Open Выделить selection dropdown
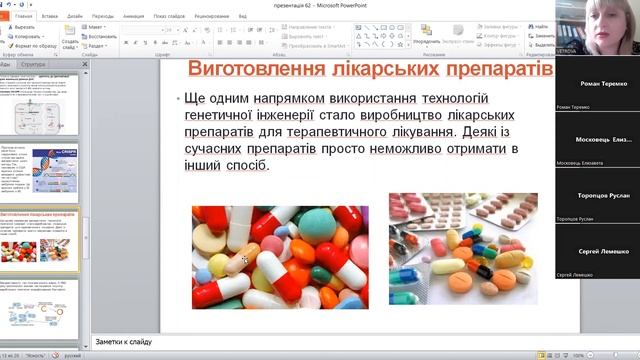Image resolution: width=640 pixels, height=360 pixels. pos(541,45)
